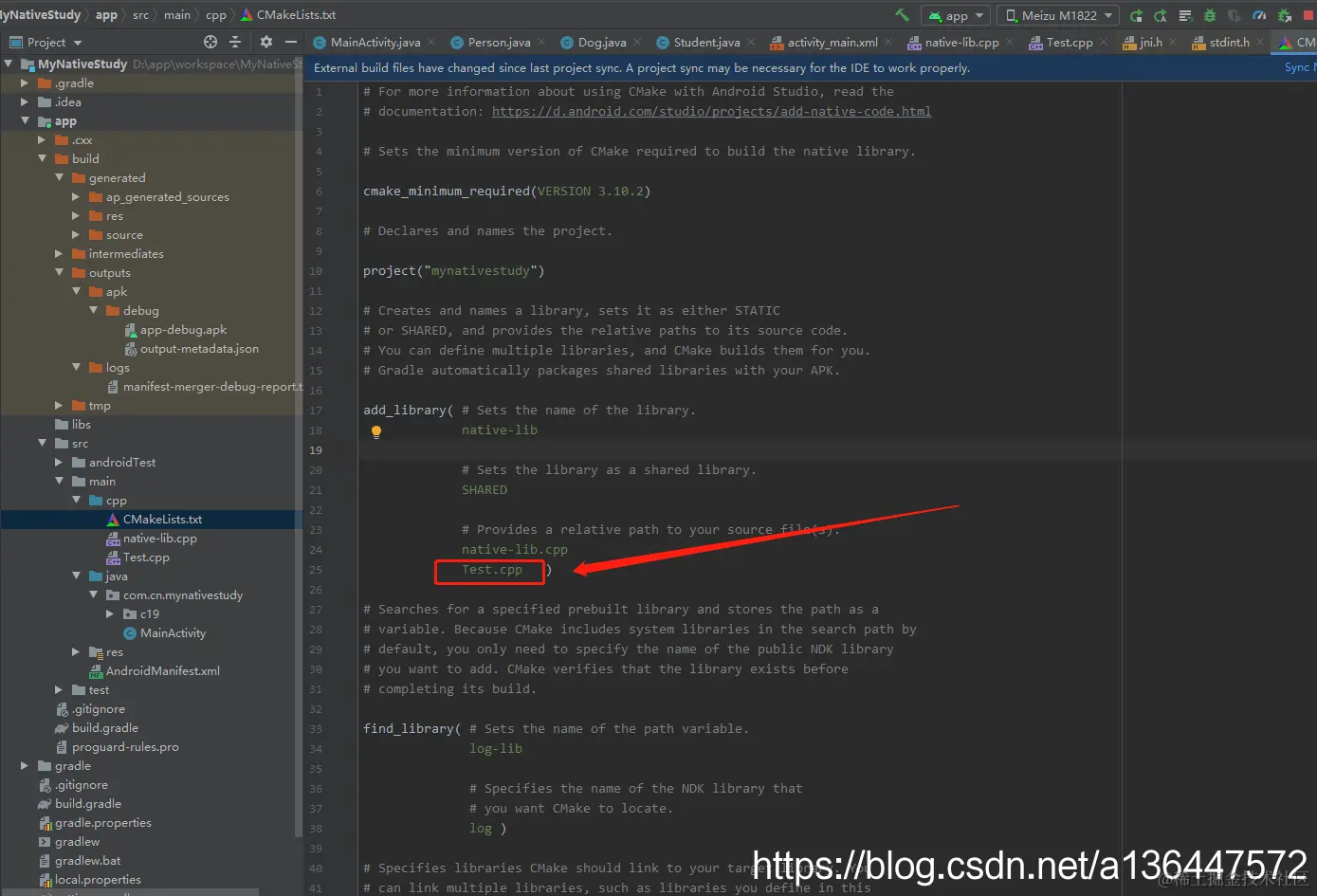Click the Apply Changes and Restart Activity icon

coord(1136,15)
